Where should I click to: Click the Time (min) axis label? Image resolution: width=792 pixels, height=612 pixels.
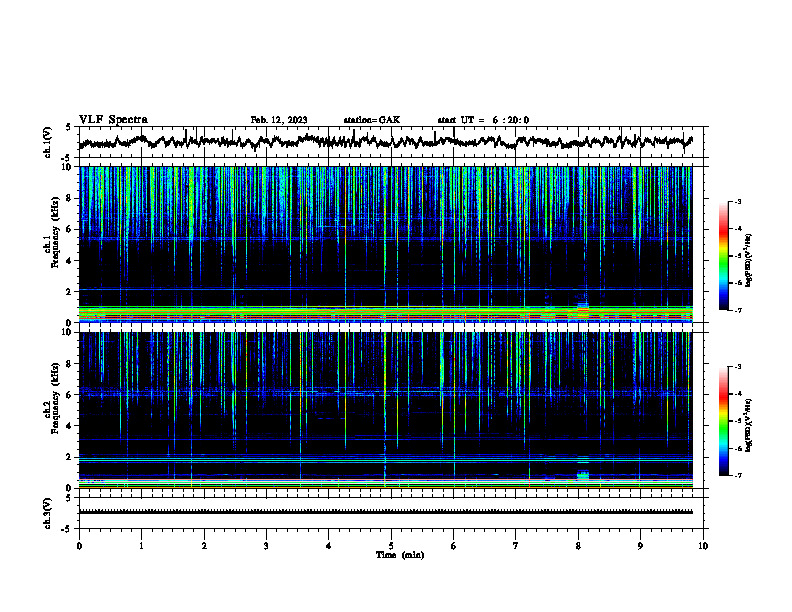[400, 555]
